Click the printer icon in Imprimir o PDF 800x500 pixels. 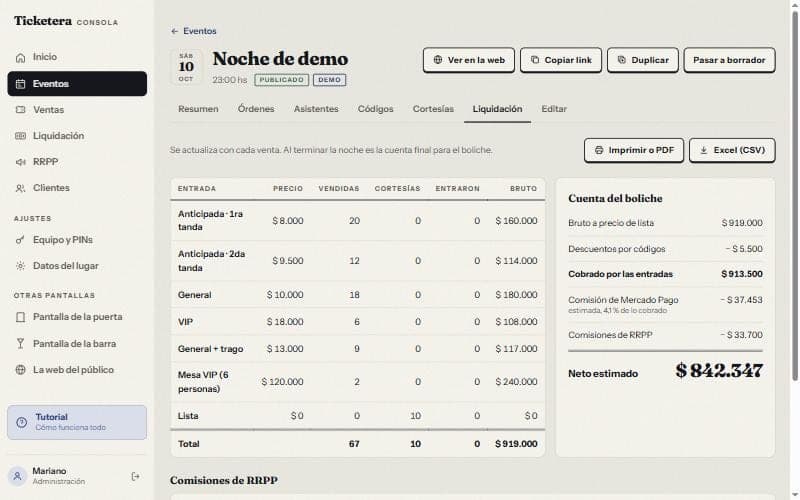[x=599, y=151]
